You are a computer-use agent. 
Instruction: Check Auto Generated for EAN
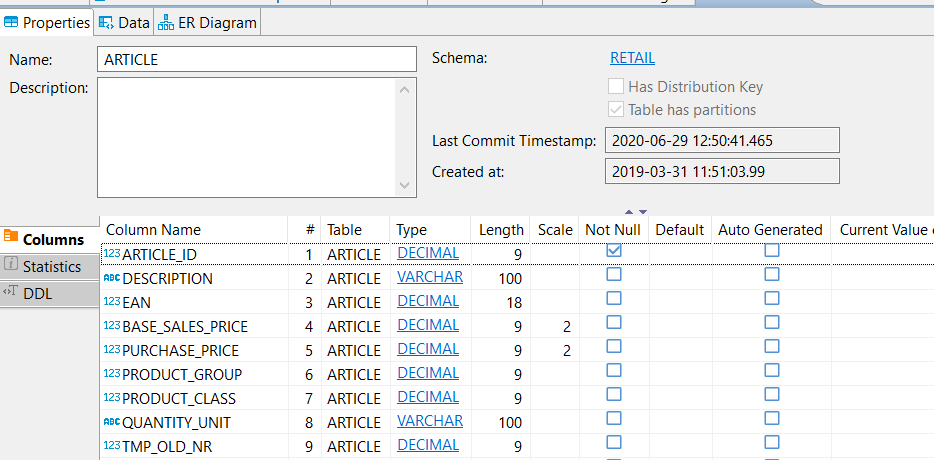tap(772, 298)
